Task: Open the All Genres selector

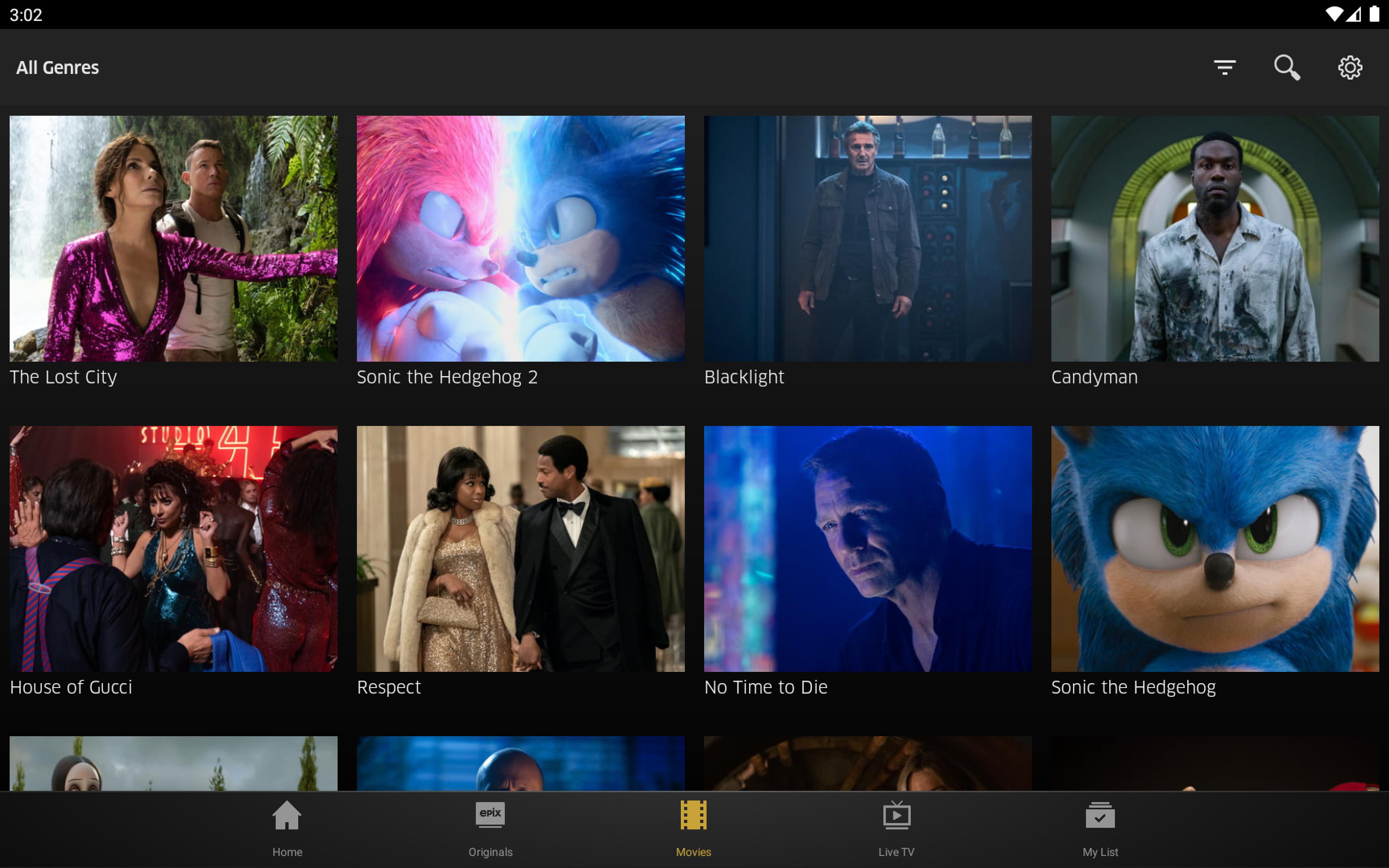Action: pyautogui.click(x=57, y=68)
